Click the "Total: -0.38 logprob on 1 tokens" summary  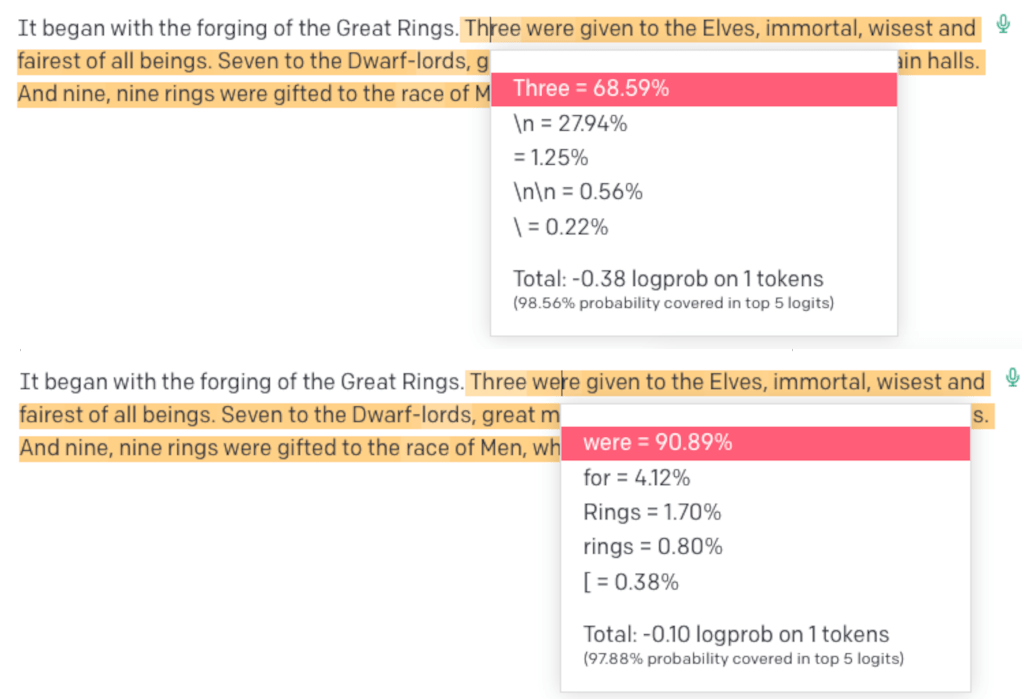668,279
